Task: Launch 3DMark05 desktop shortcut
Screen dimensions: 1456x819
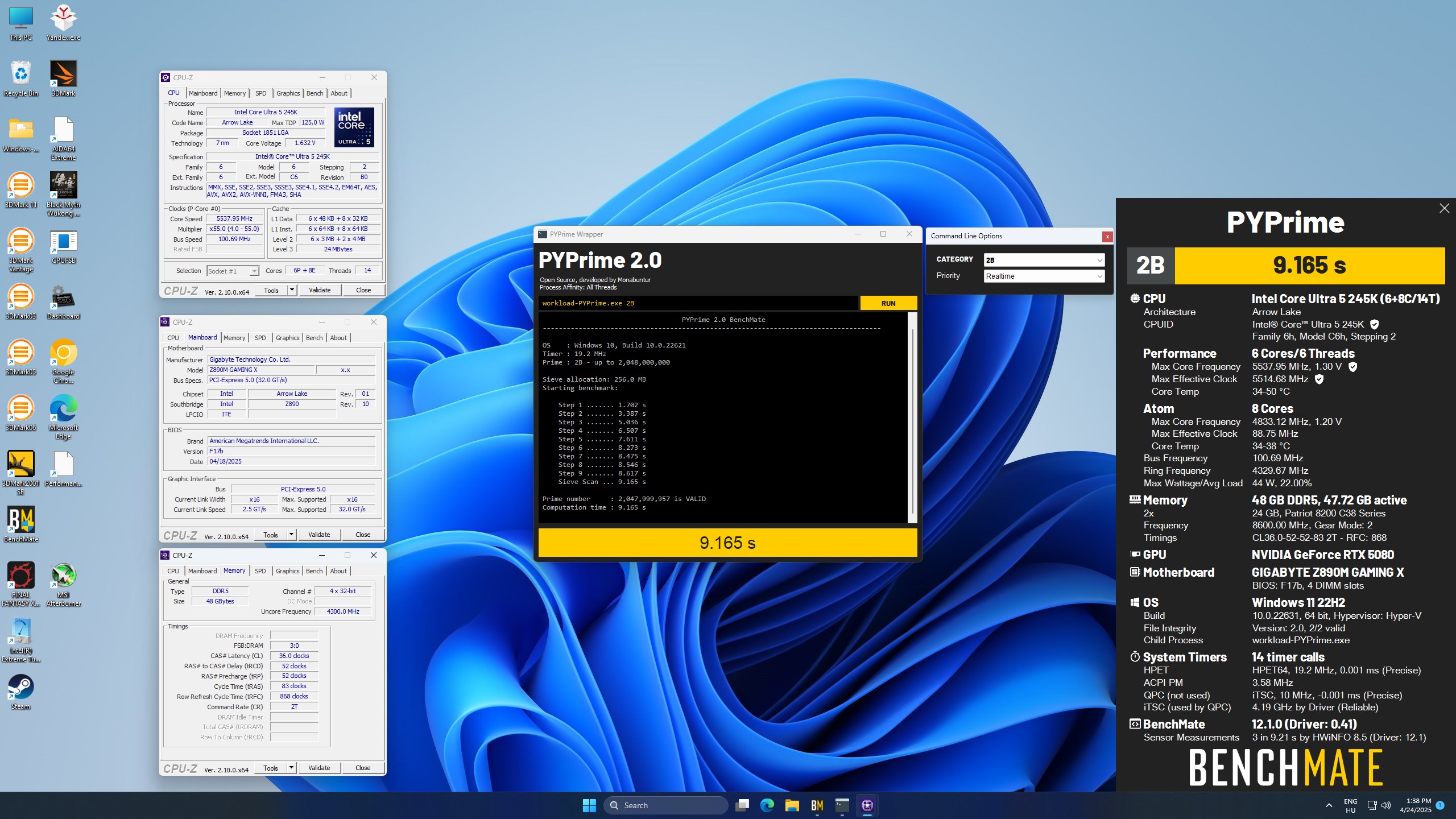Action: pos(21,358)
